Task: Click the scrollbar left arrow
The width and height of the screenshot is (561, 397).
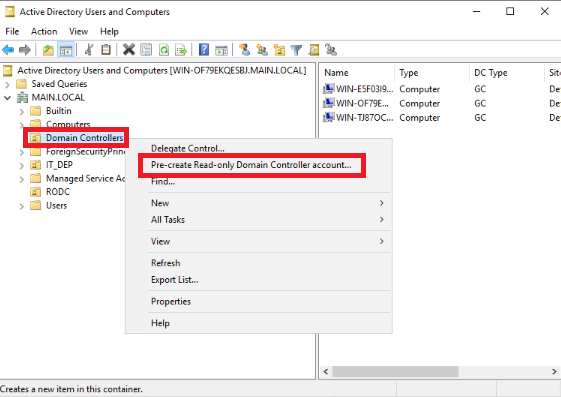Action: [326, 372]
